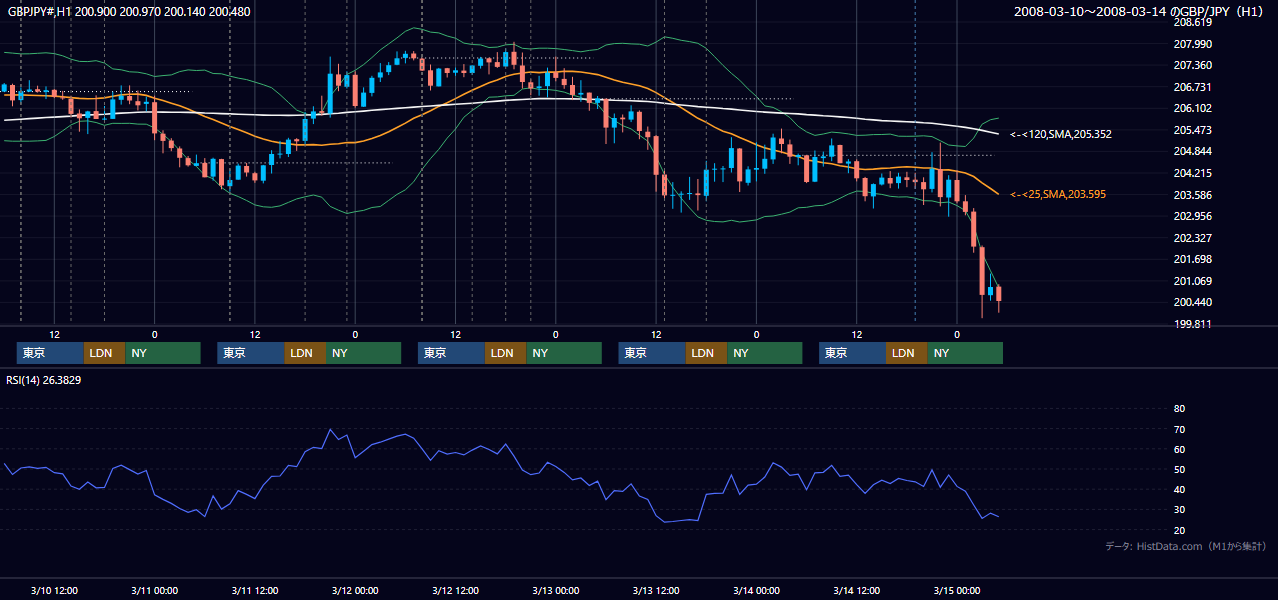Select the leftmost 東京 session block
The image size is (1278, 600).
(x=50, y=353)
